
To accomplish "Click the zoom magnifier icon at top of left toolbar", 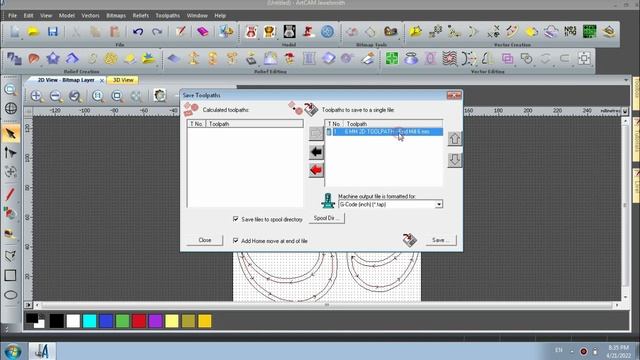I will click(x=10, y=89).
